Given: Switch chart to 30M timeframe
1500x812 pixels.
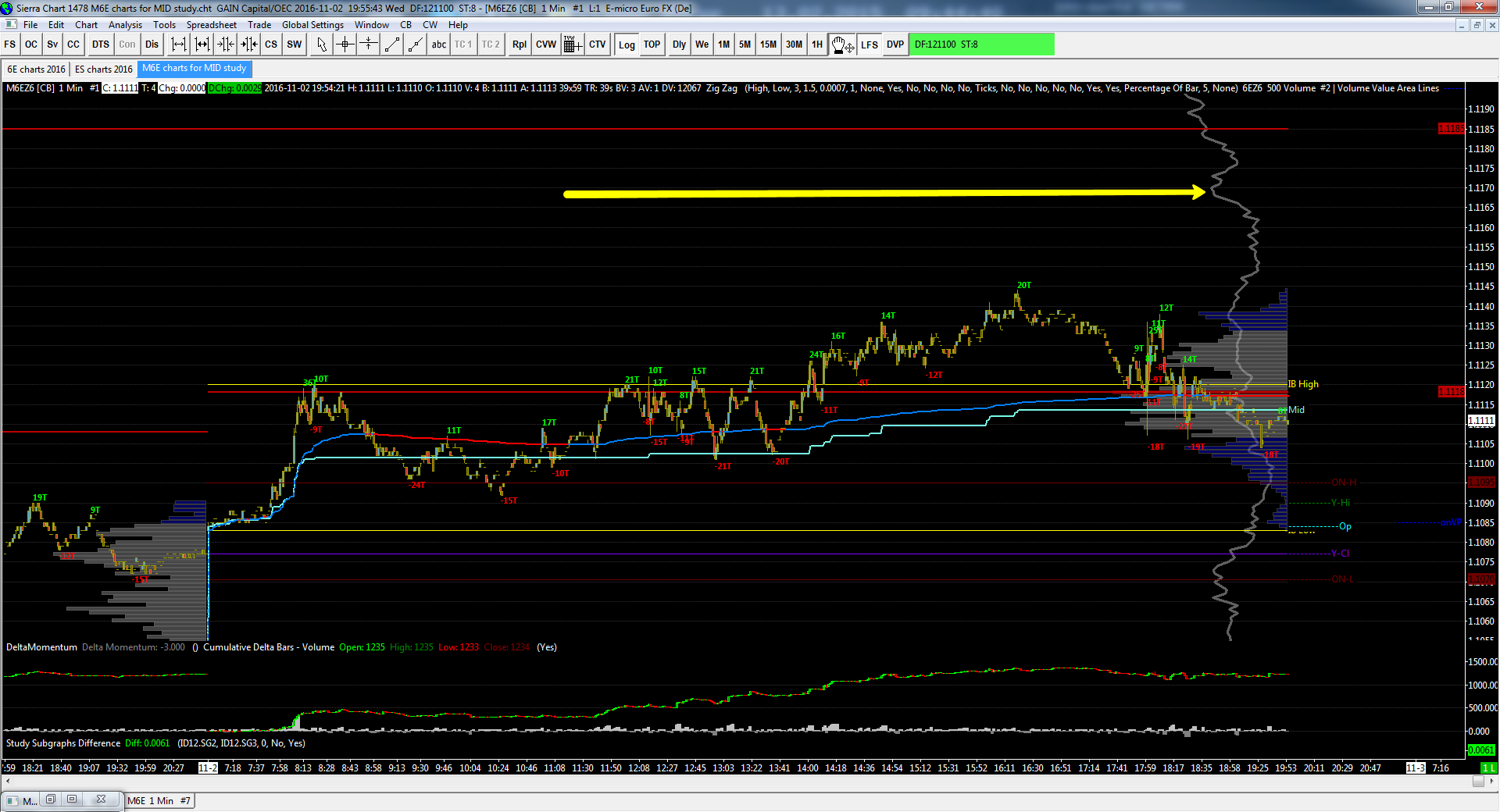Looking at the screenshot, I should pyautogui.click(x=795, y=45).
